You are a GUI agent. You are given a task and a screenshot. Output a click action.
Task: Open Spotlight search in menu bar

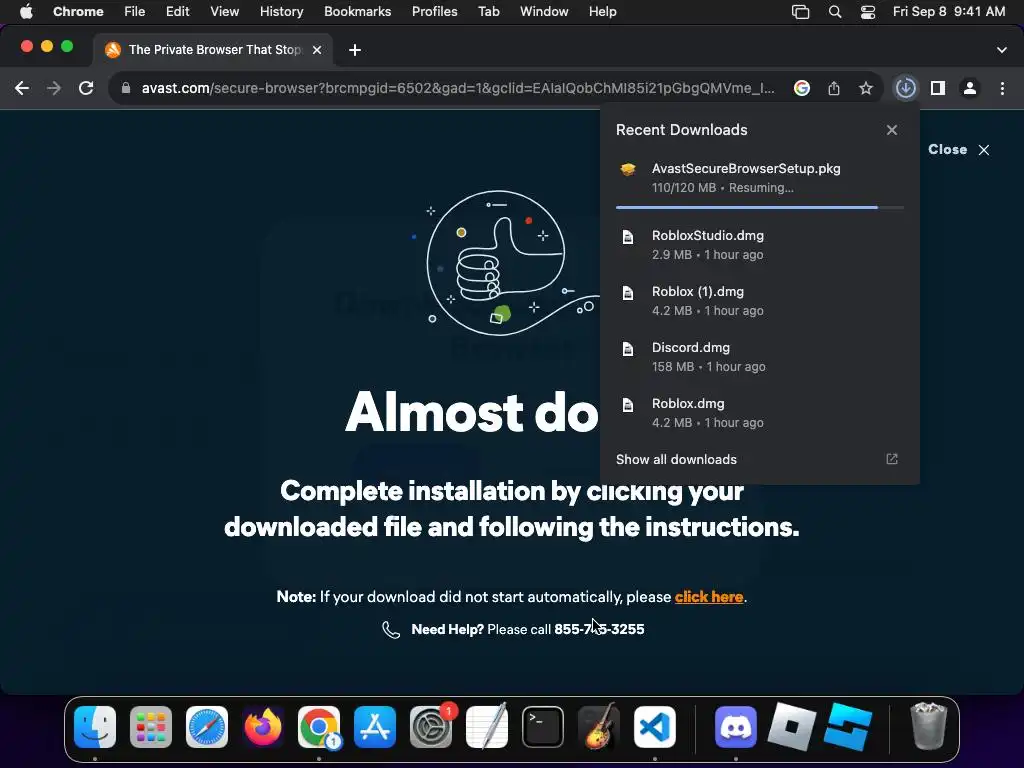pos(835,12)
